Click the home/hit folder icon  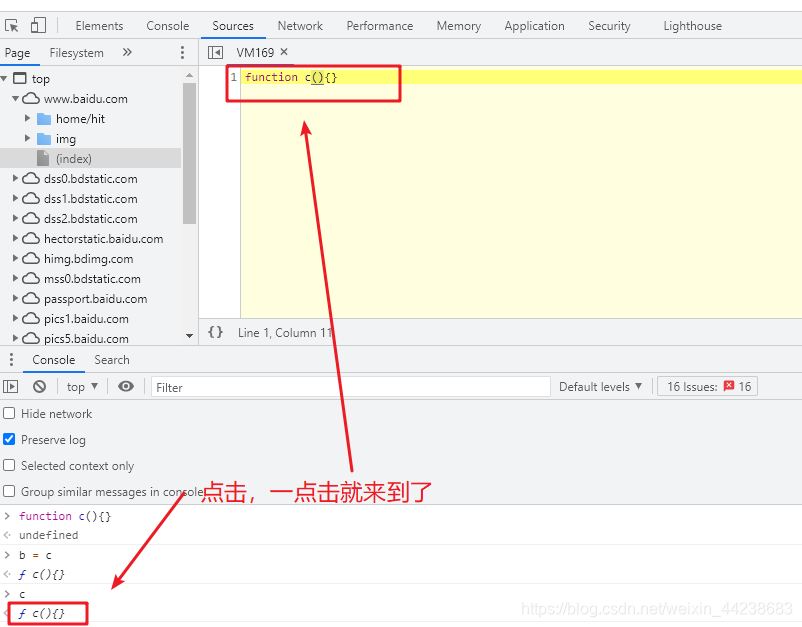(44, 119)
